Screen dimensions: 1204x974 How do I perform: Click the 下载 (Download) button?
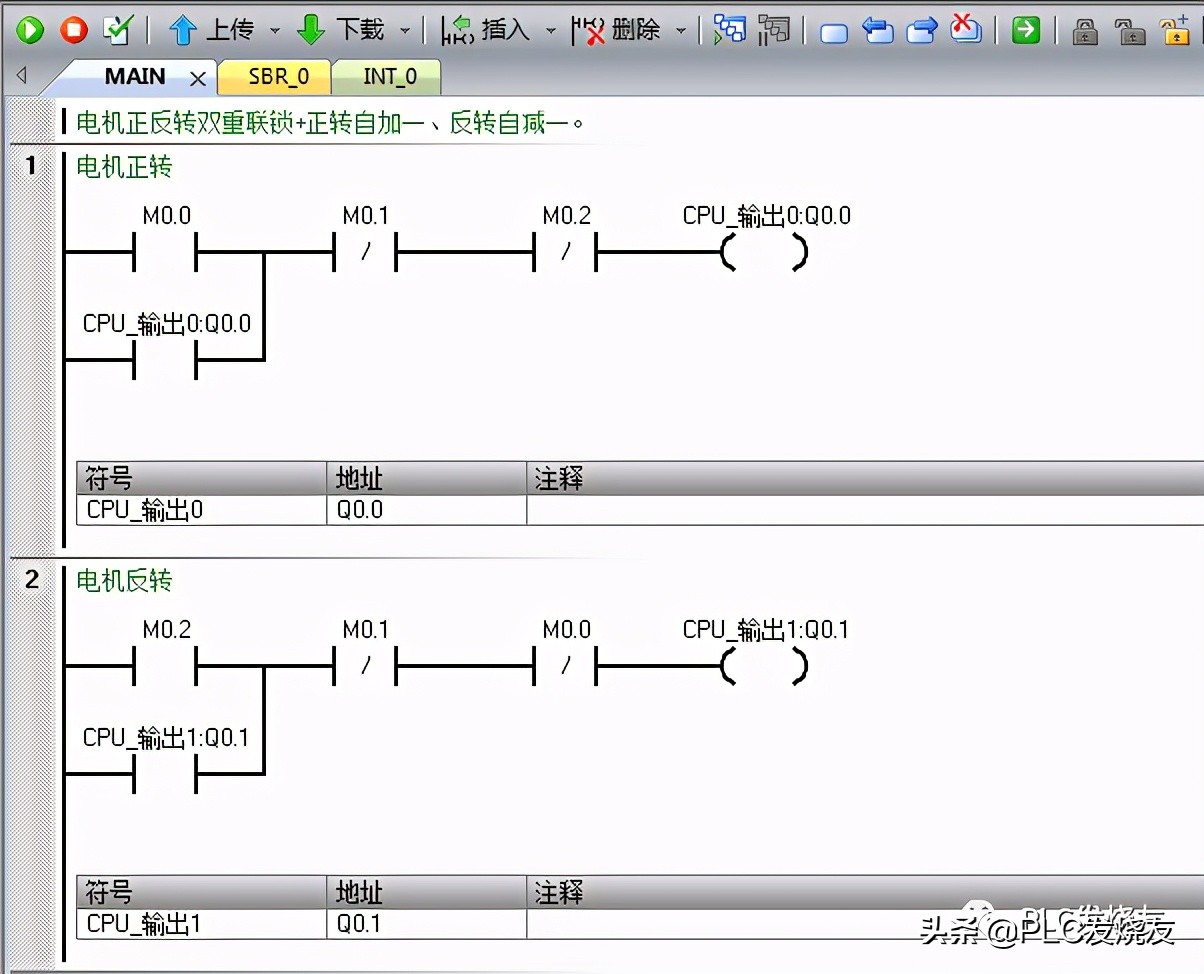pyautogui.click(x=341, y=30)
